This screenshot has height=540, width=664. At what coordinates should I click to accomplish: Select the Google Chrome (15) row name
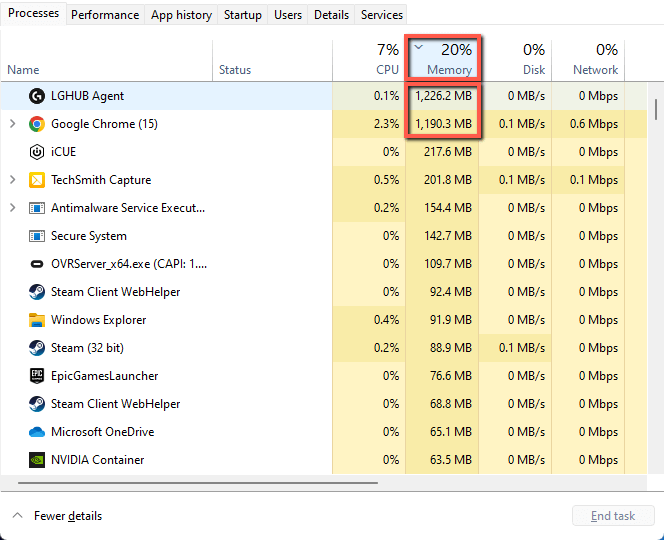pyautogui.click(x=104, y=124)
